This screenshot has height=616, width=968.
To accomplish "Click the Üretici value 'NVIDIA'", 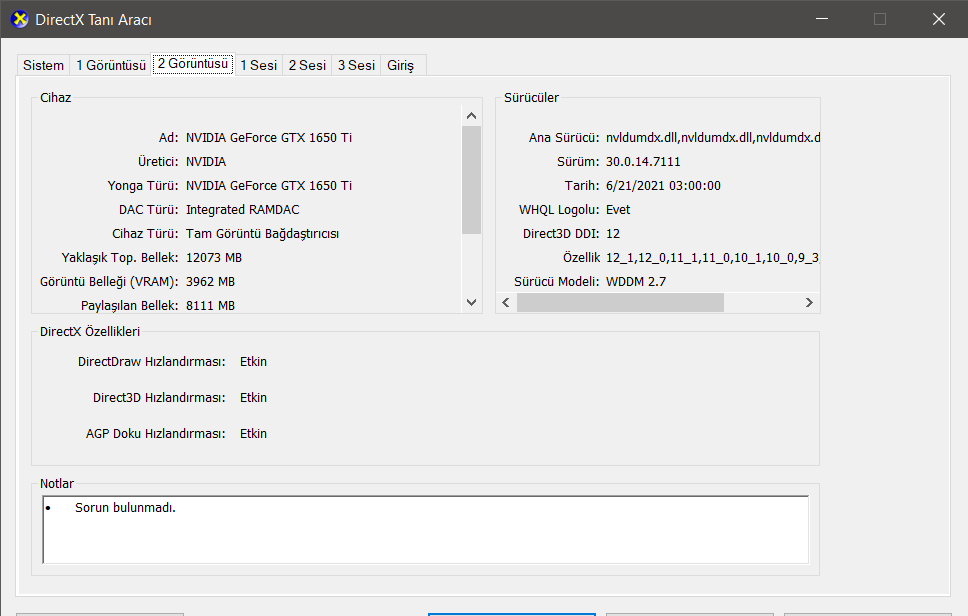I will [206, 162].
